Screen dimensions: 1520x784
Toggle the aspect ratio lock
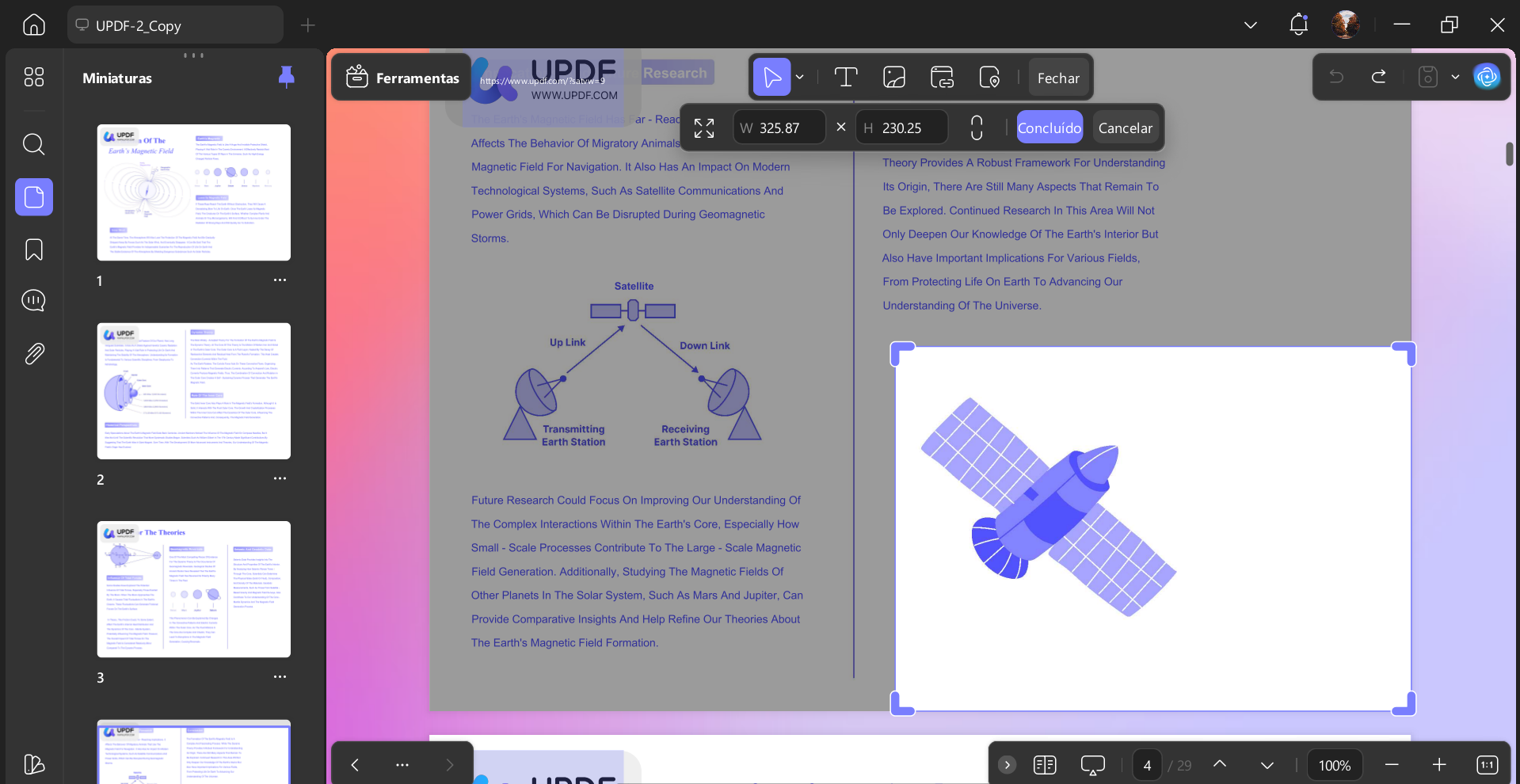[977, 127]
